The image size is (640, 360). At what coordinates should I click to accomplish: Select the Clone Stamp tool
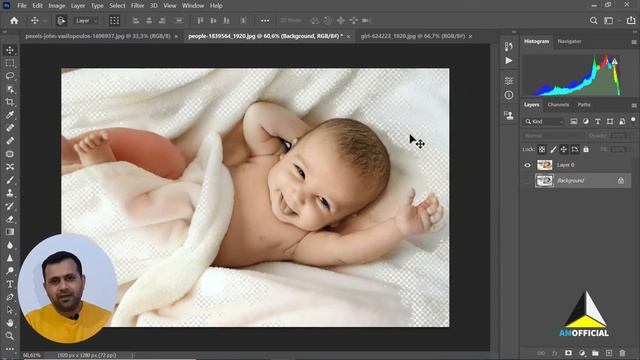[x=10, y=193]
